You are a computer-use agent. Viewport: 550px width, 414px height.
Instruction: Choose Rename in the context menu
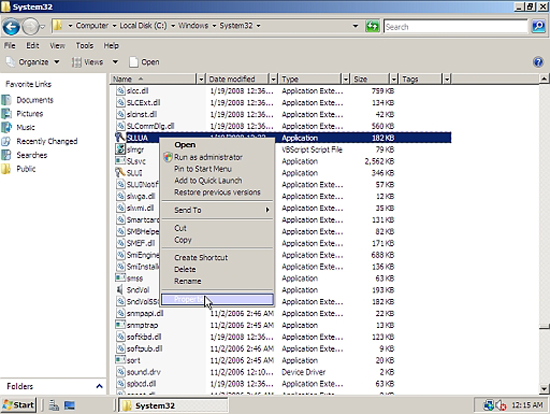pyautogui.click(x=217, y=281)
